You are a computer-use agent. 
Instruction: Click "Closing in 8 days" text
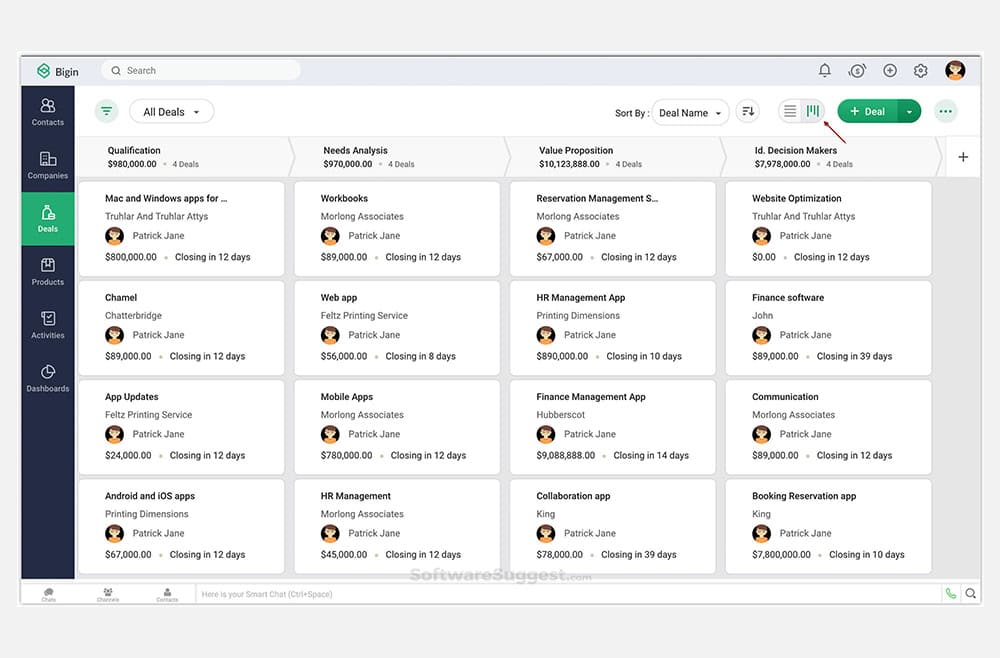point(420,356)
